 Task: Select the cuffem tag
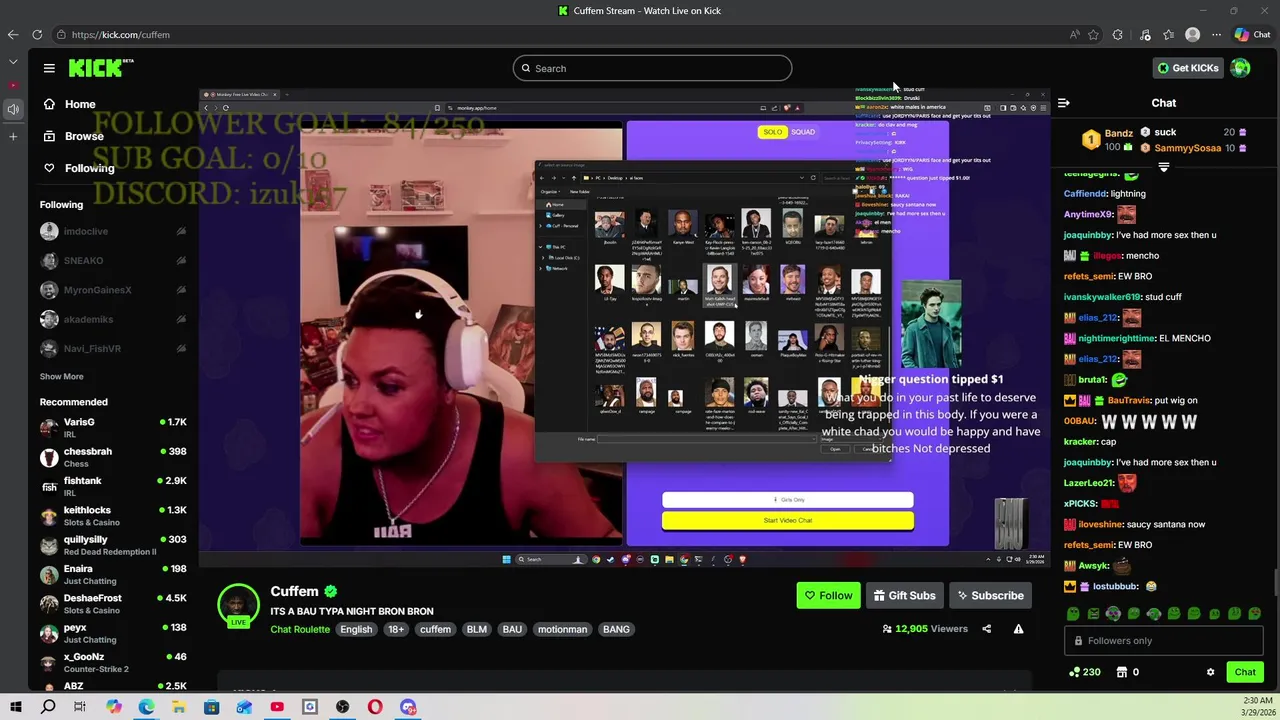point(435,629)
